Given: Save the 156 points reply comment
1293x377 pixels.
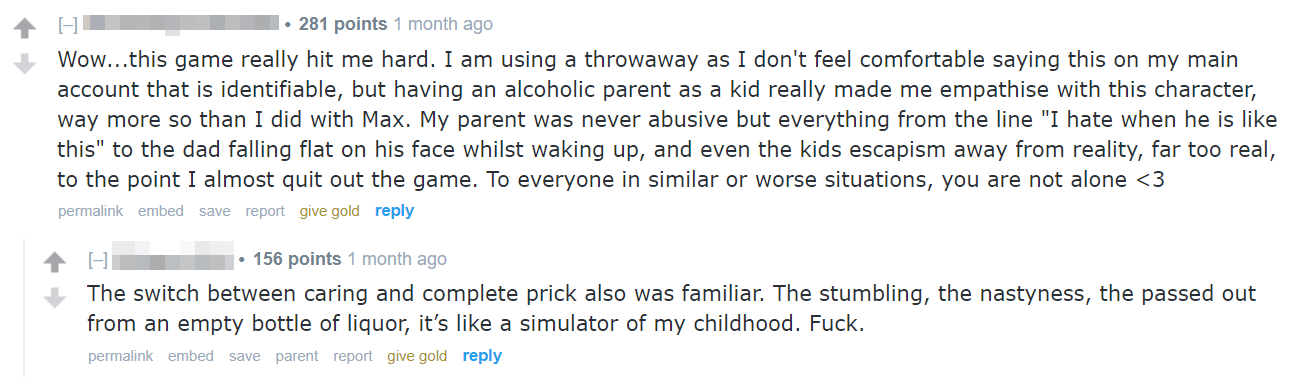Looking at the screenshot, I should pos(245,356).
